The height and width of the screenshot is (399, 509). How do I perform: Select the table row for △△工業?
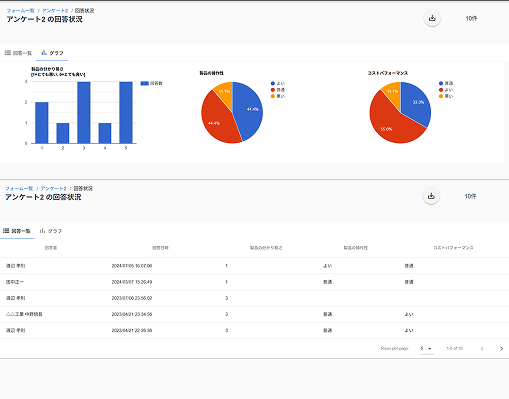(254, 314)
